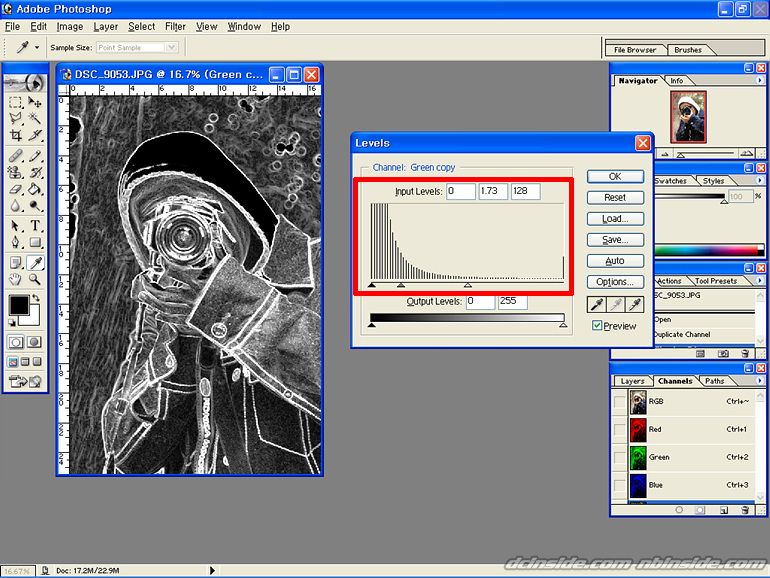770x578 pixels.
Task: Open the Navigator panel flyout menu
Action: (x=760, y=80)
